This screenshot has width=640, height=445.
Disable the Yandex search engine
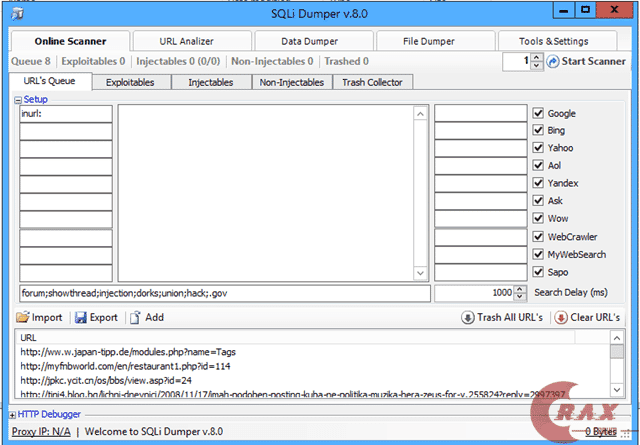point(538,183)
